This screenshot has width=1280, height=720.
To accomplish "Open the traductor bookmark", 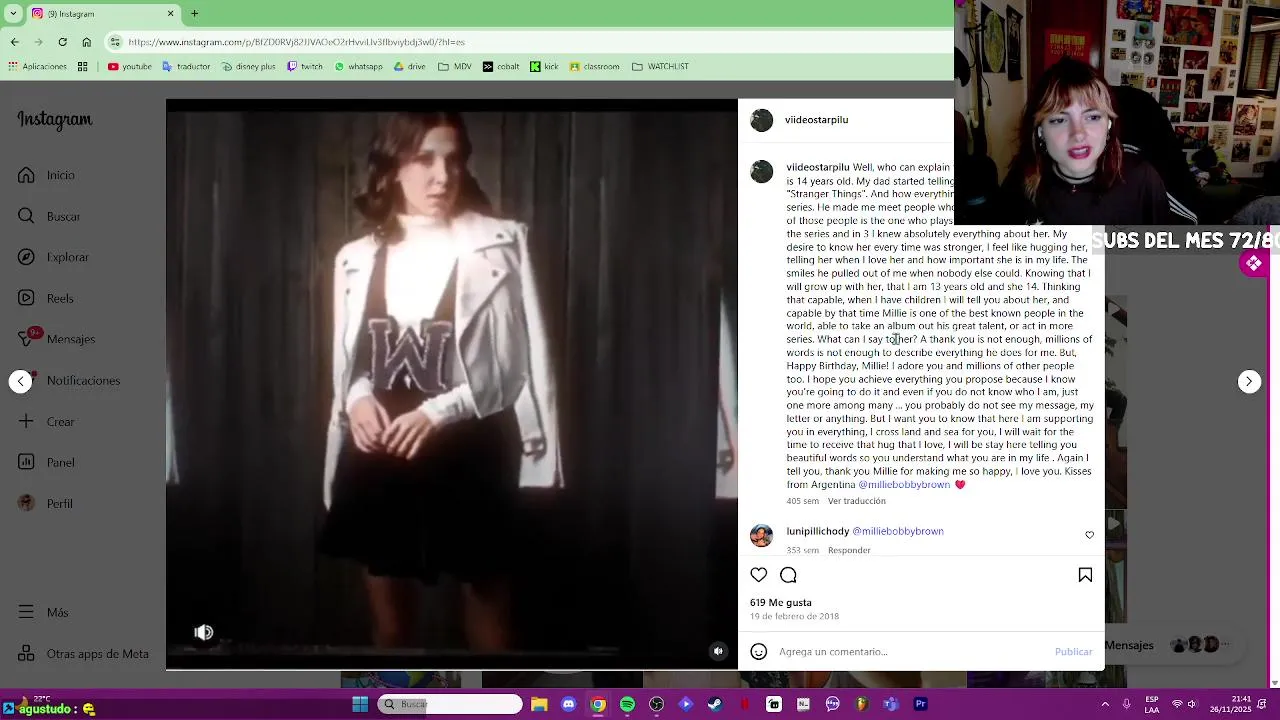I will point(185,67).
